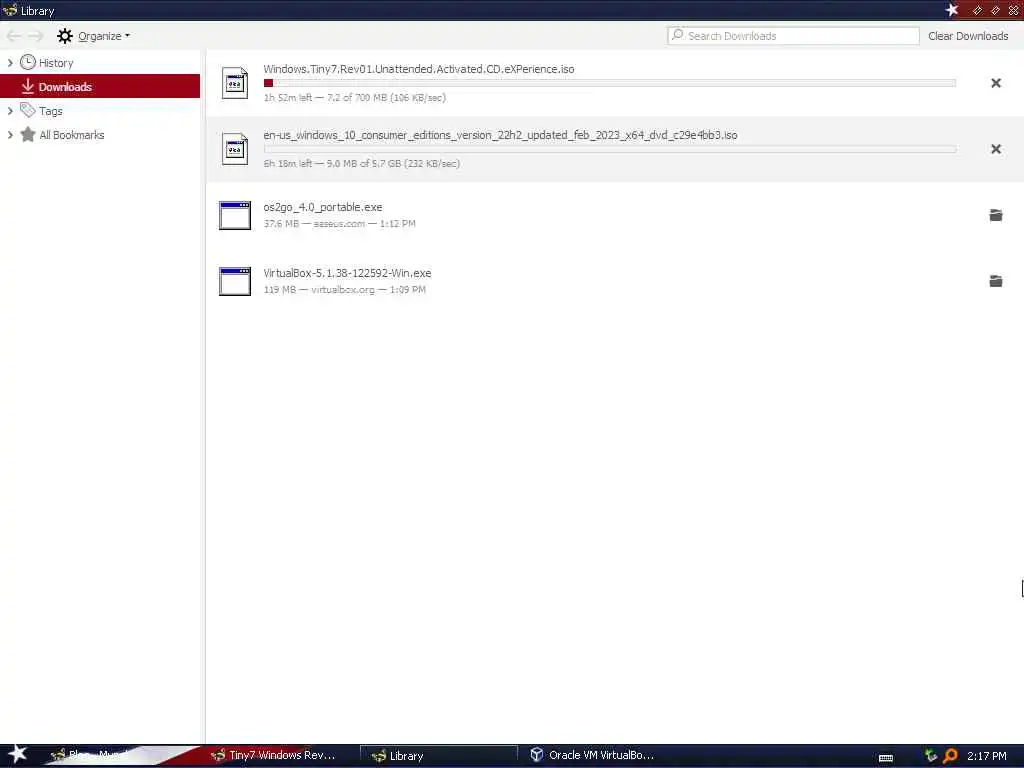Select Tags in the sidebar
The image size is (1024, 768).
[100, 111]
